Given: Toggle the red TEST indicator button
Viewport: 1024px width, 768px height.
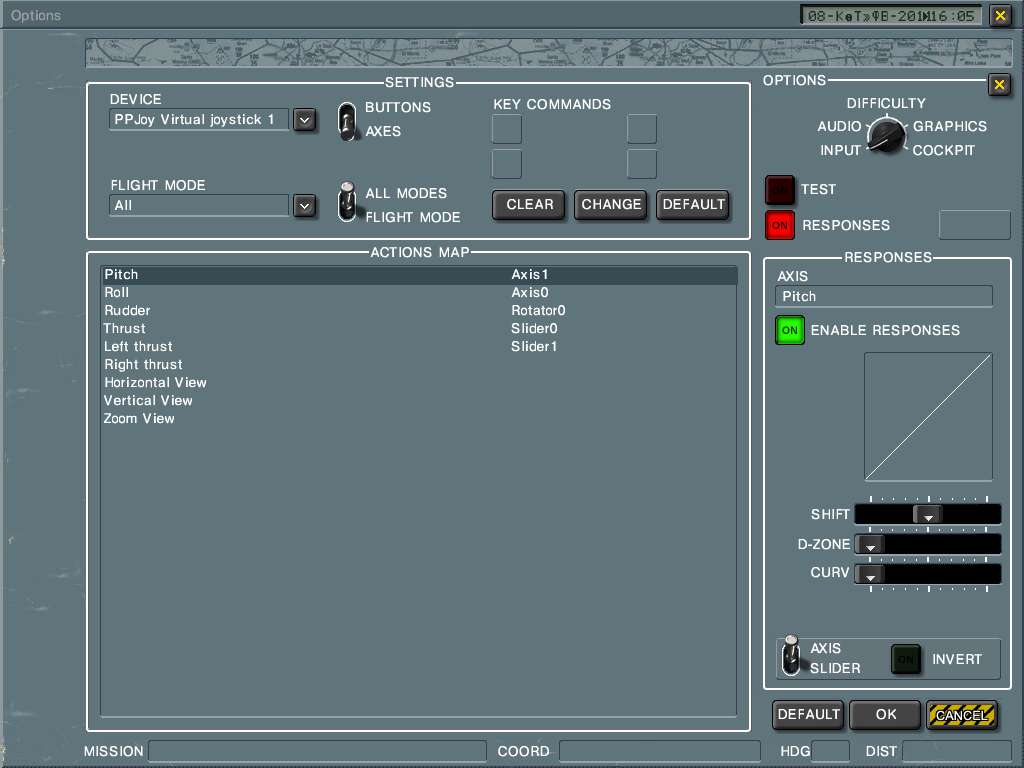Looking at the screenshot, I should pyautogui.click(x=780, y=189).
